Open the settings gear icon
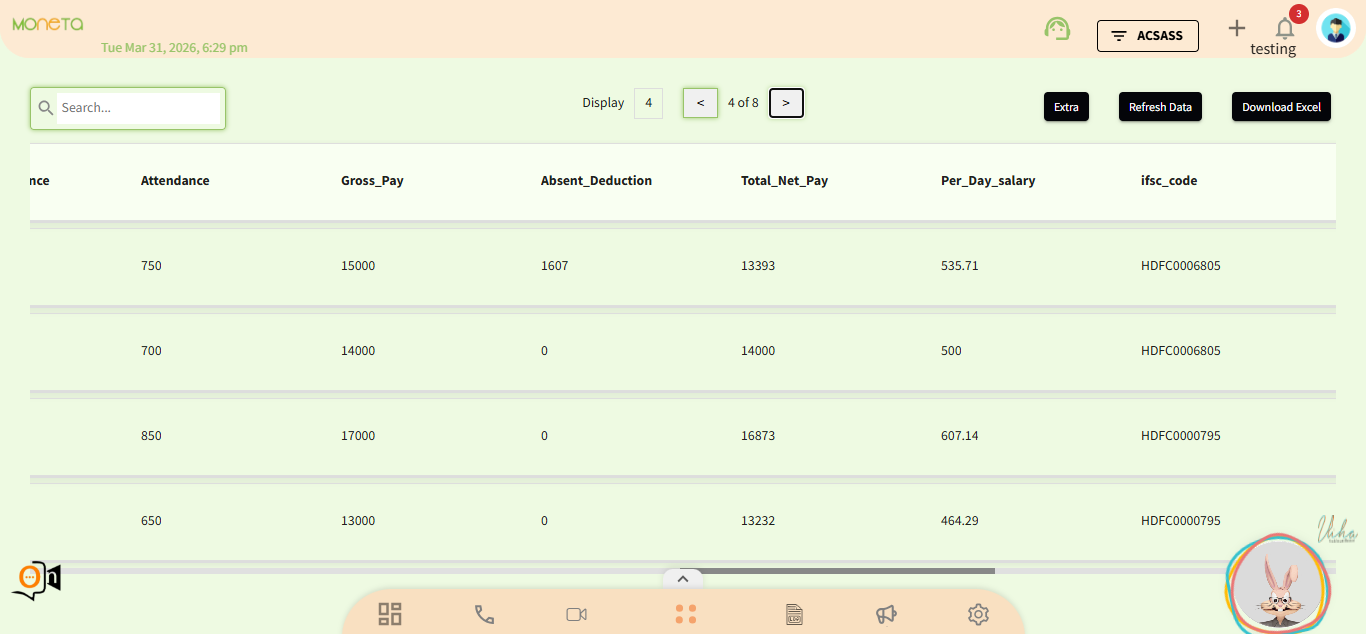 click(978, 614)
